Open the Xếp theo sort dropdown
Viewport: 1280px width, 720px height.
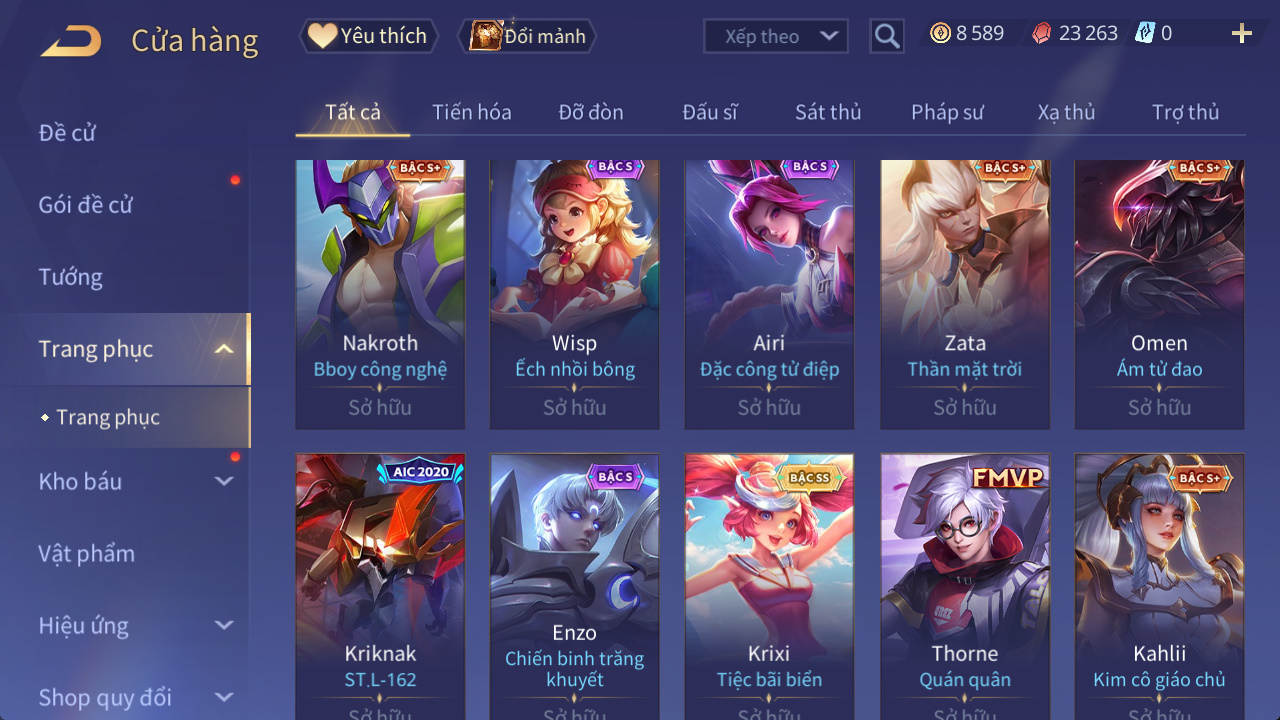(776, 37)
